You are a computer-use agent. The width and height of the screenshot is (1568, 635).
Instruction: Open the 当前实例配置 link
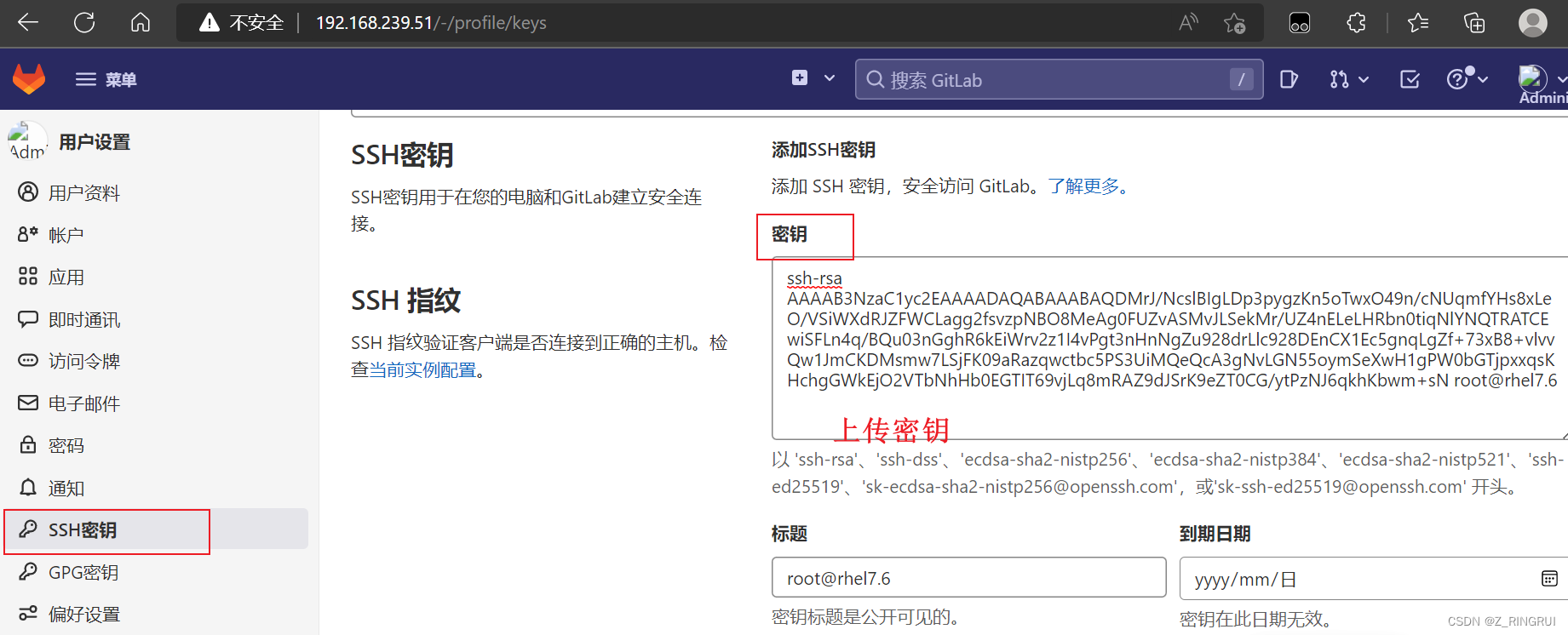[x=422, y=370]
